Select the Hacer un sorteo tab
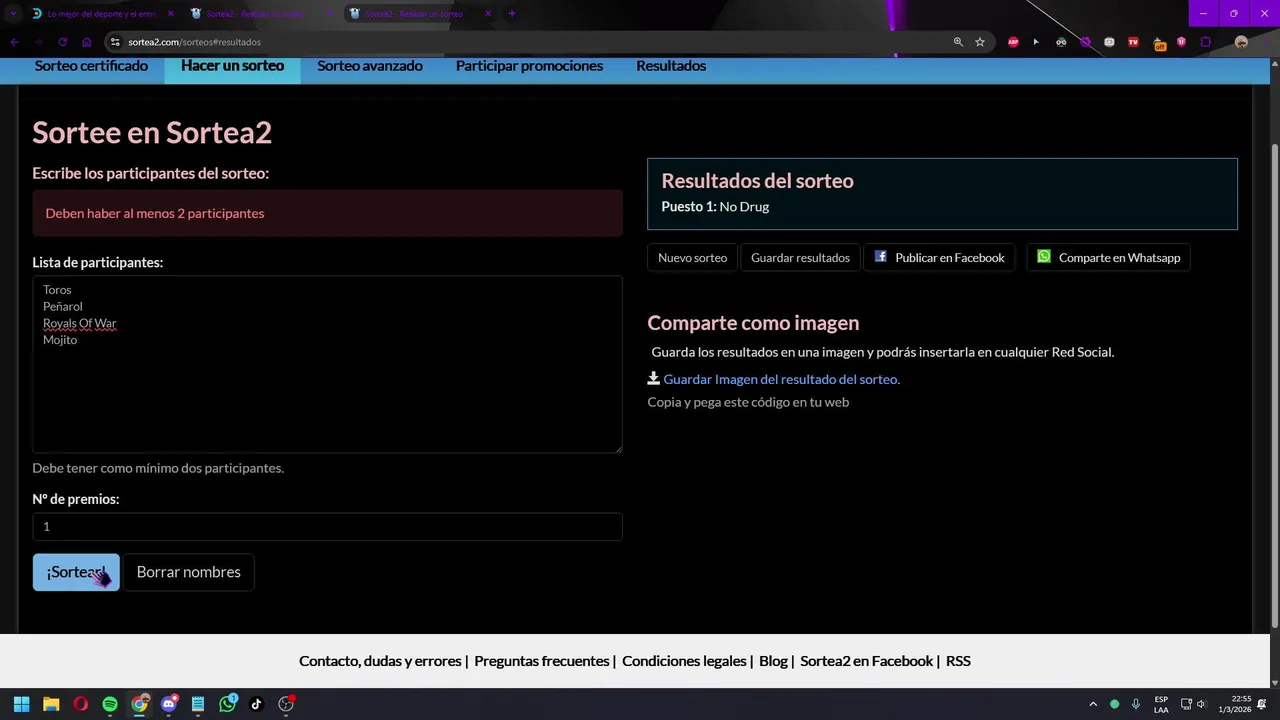The width and height of the screenshot is (1280, 720). click(x=232, y=66)
